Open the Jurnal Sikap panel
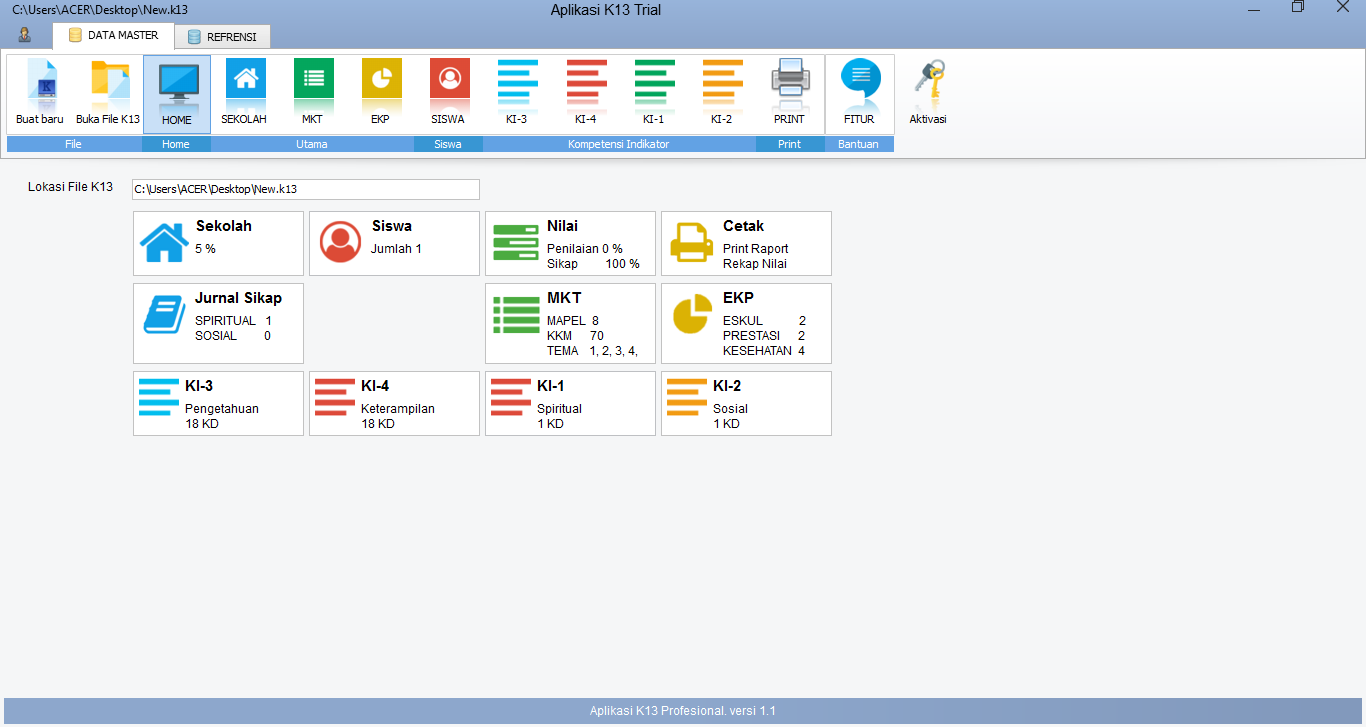The width and height of the screenshot is (1366, 727). [x=218, y=323]
